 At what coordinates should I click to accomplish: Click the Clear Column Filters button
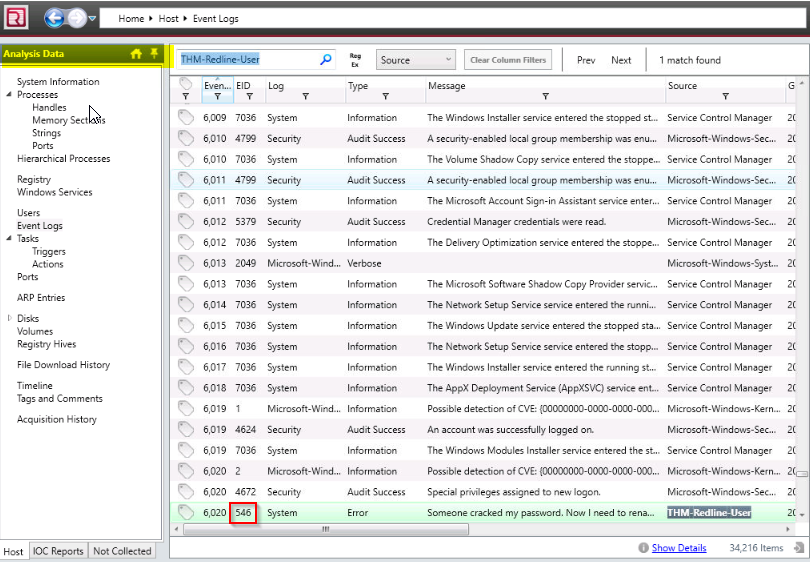click(x=508, y=60)
